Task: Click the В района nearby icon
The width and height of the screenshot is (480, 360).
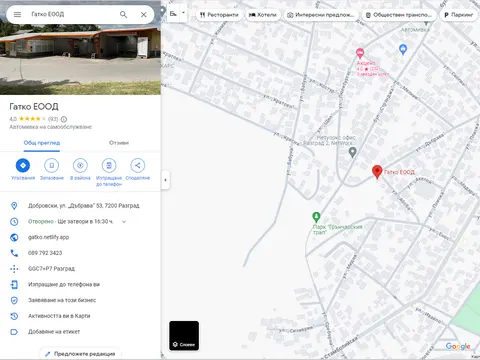Action: tap(80, 165)
